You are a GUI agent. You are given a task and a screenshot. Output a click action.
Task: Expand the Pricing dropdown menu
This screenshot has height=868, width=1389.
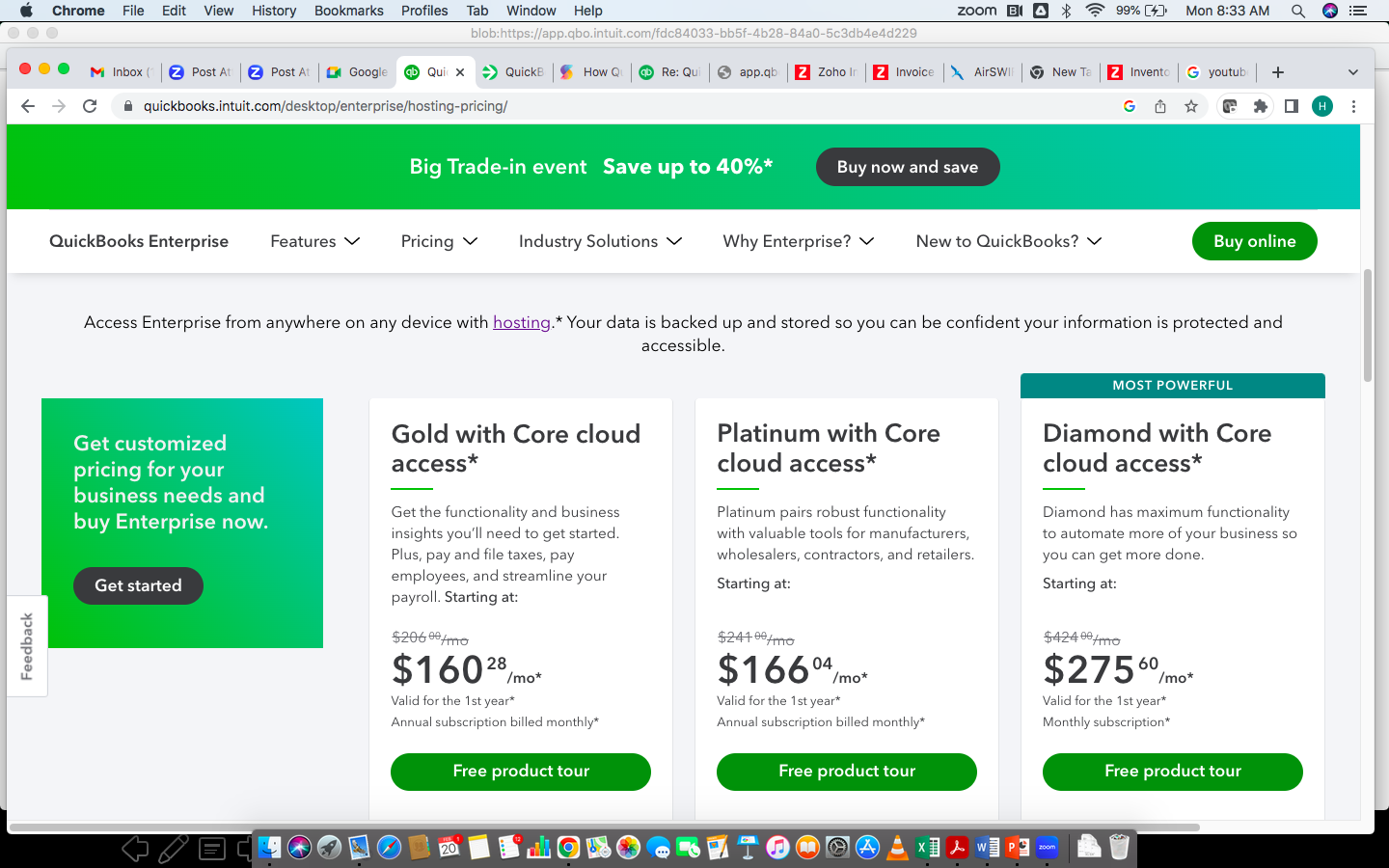tap(439, 241)
